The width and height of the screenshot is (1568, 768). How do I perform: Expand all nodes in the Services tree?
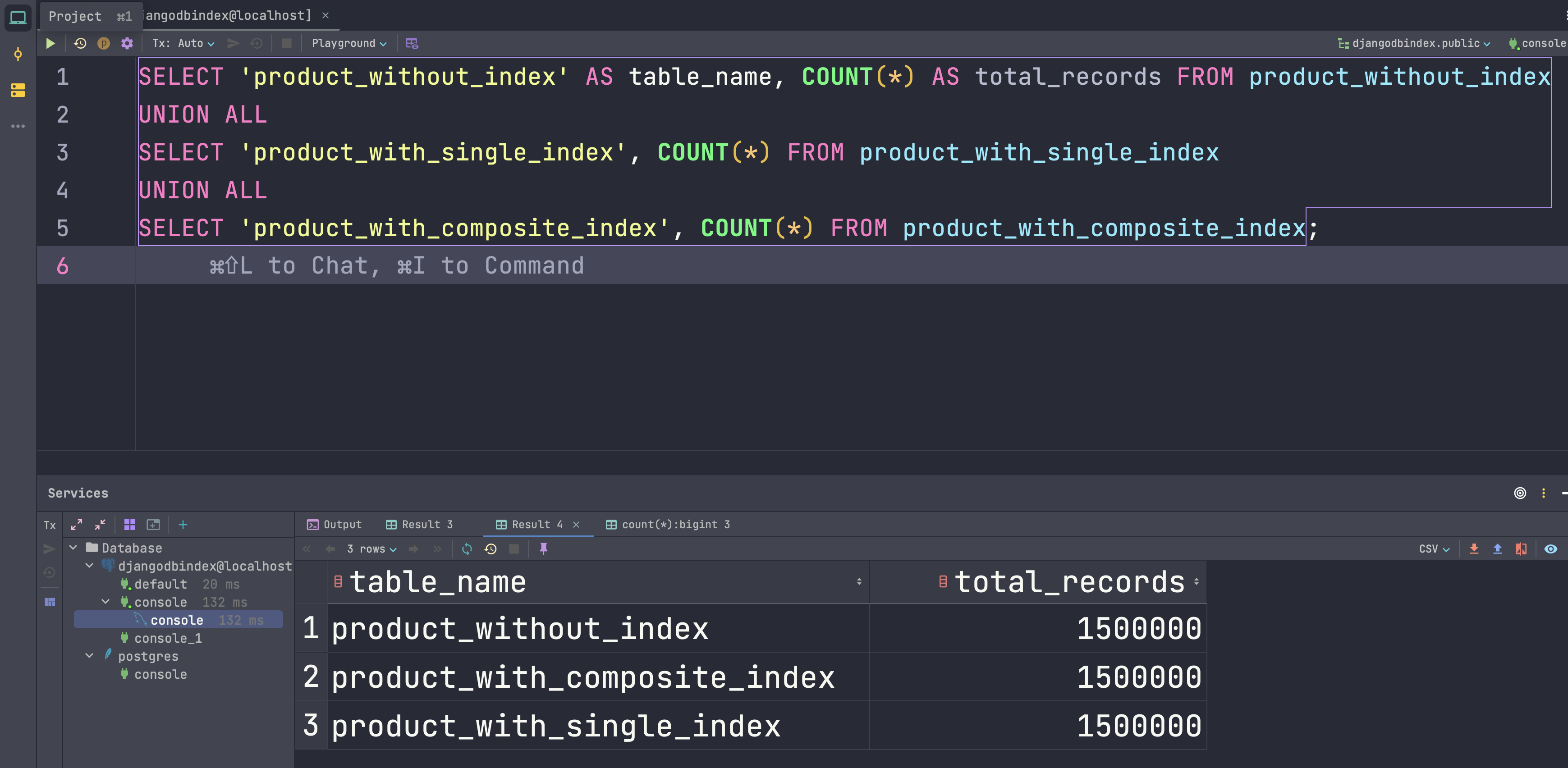[x=77, y=525]
